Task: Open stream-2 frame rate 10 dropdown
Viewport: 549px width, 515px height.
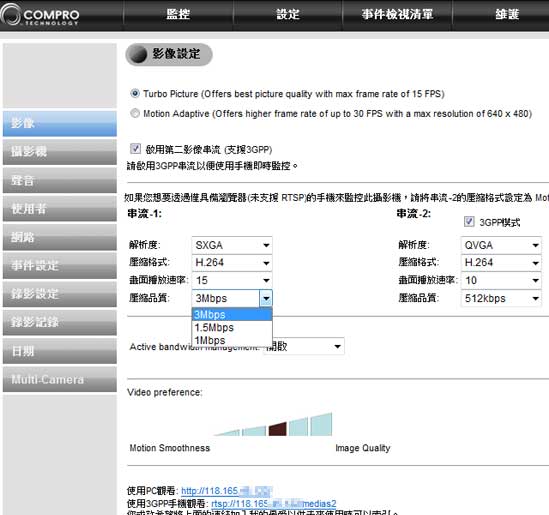Action: point(501,280)
